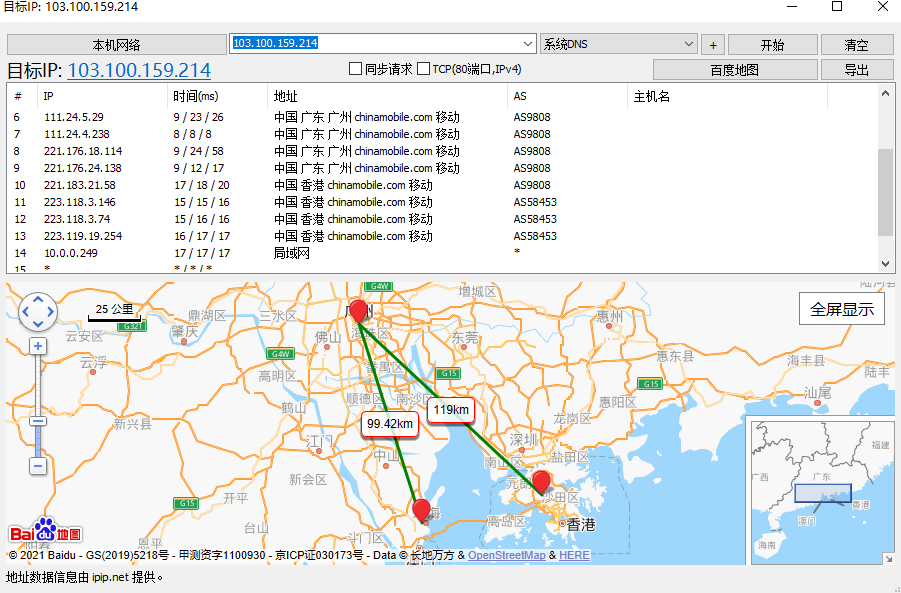The image size is (901, 593).
Task: Click the Guangzhou red map marker
Action: click(358, 311)
